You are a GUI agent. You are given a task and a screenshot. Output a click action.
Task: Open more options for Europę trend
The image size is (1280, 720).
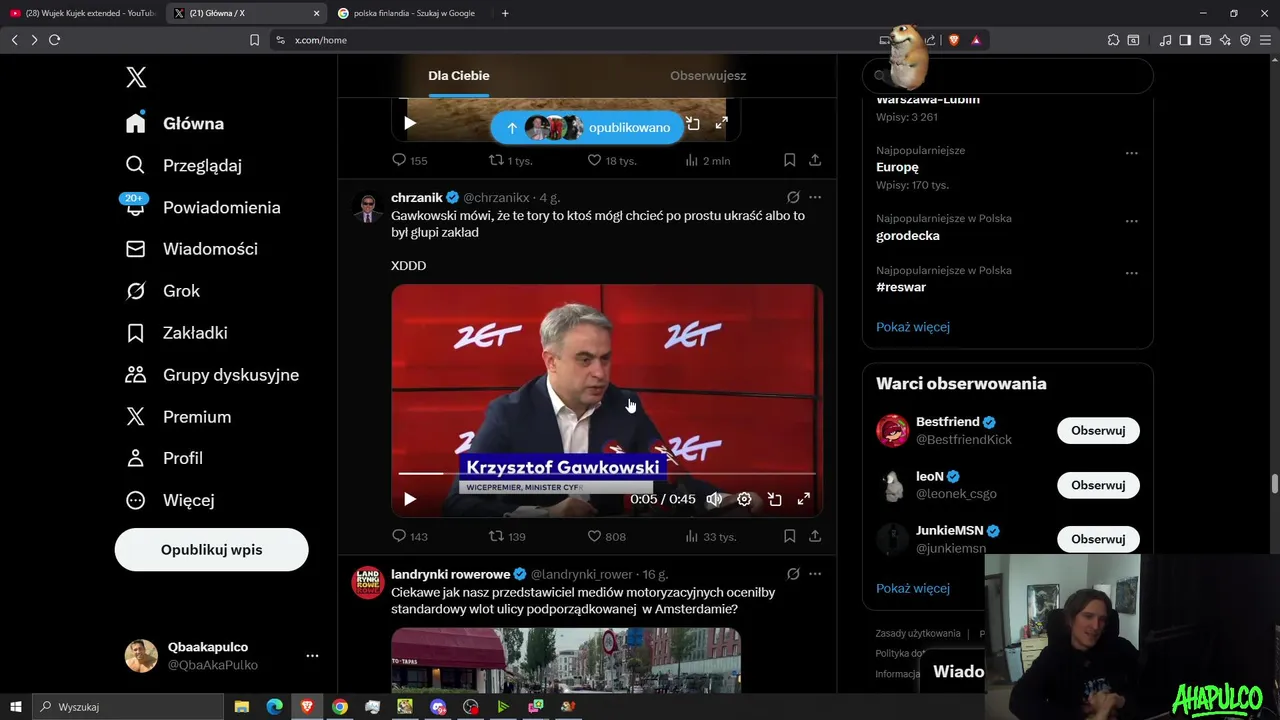point(1132,153)
